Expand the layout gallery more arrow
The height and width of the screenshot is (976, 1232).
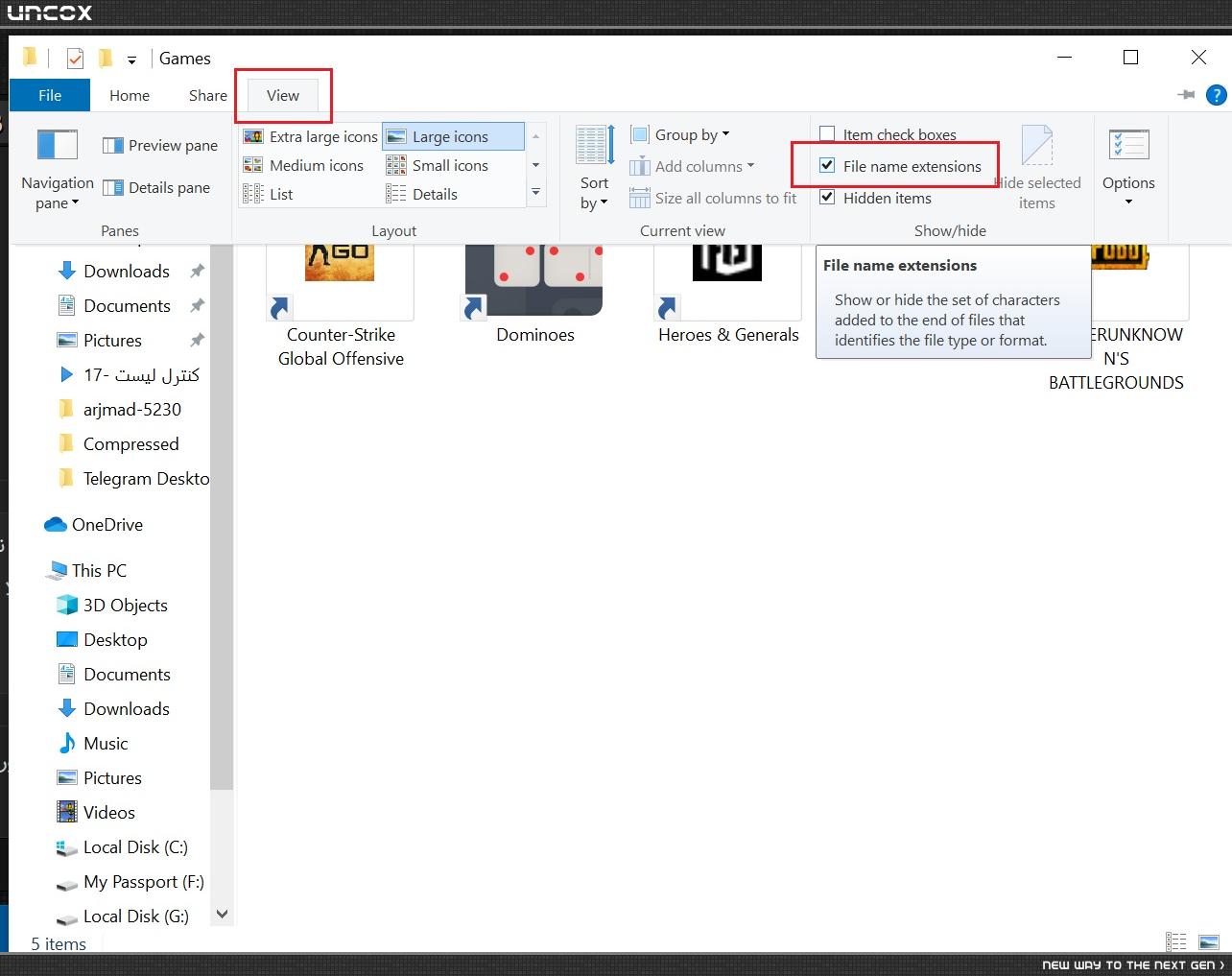(536, 193)
